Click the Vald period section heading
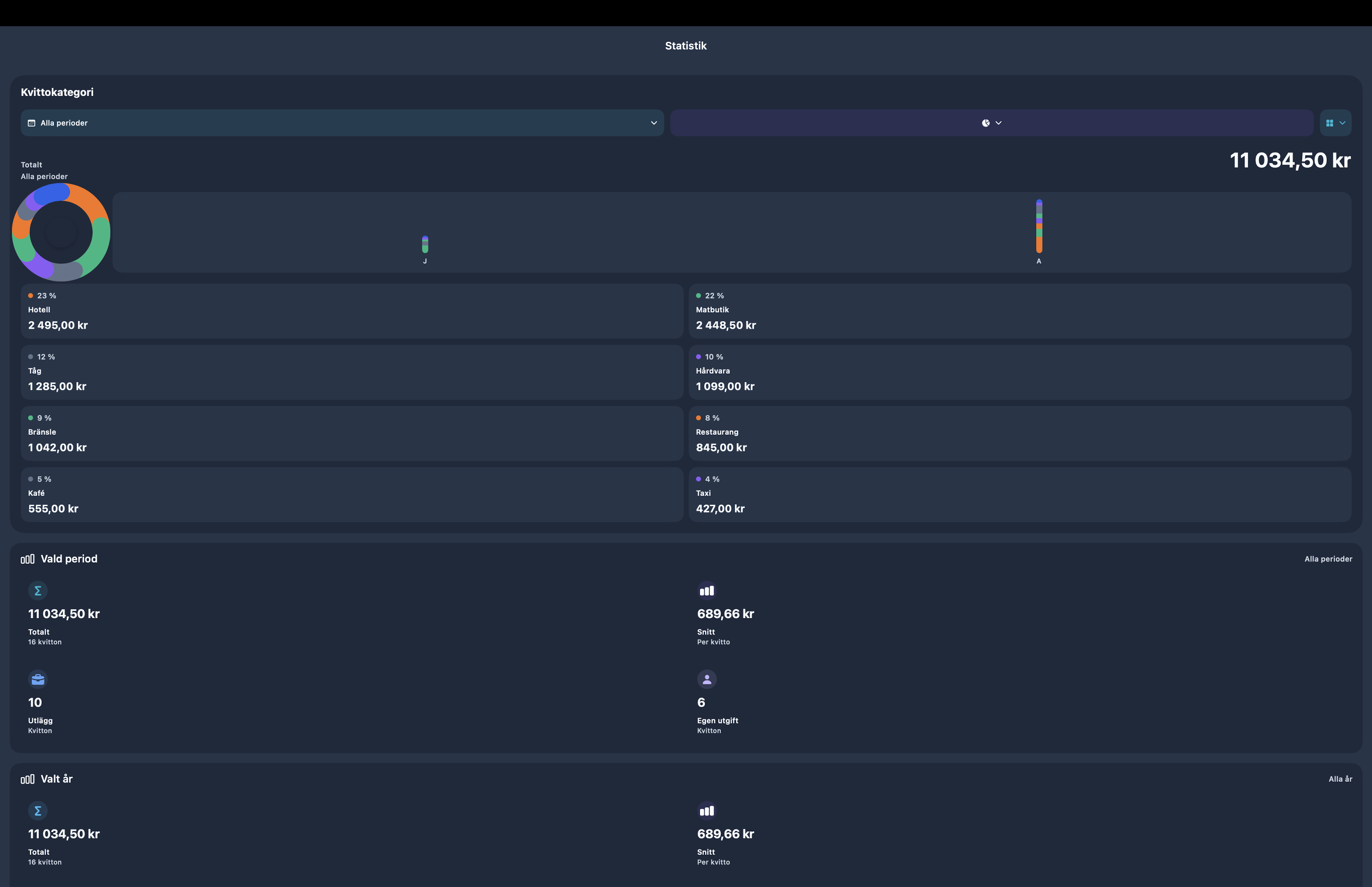1372x887 pixels. point(69,559)
